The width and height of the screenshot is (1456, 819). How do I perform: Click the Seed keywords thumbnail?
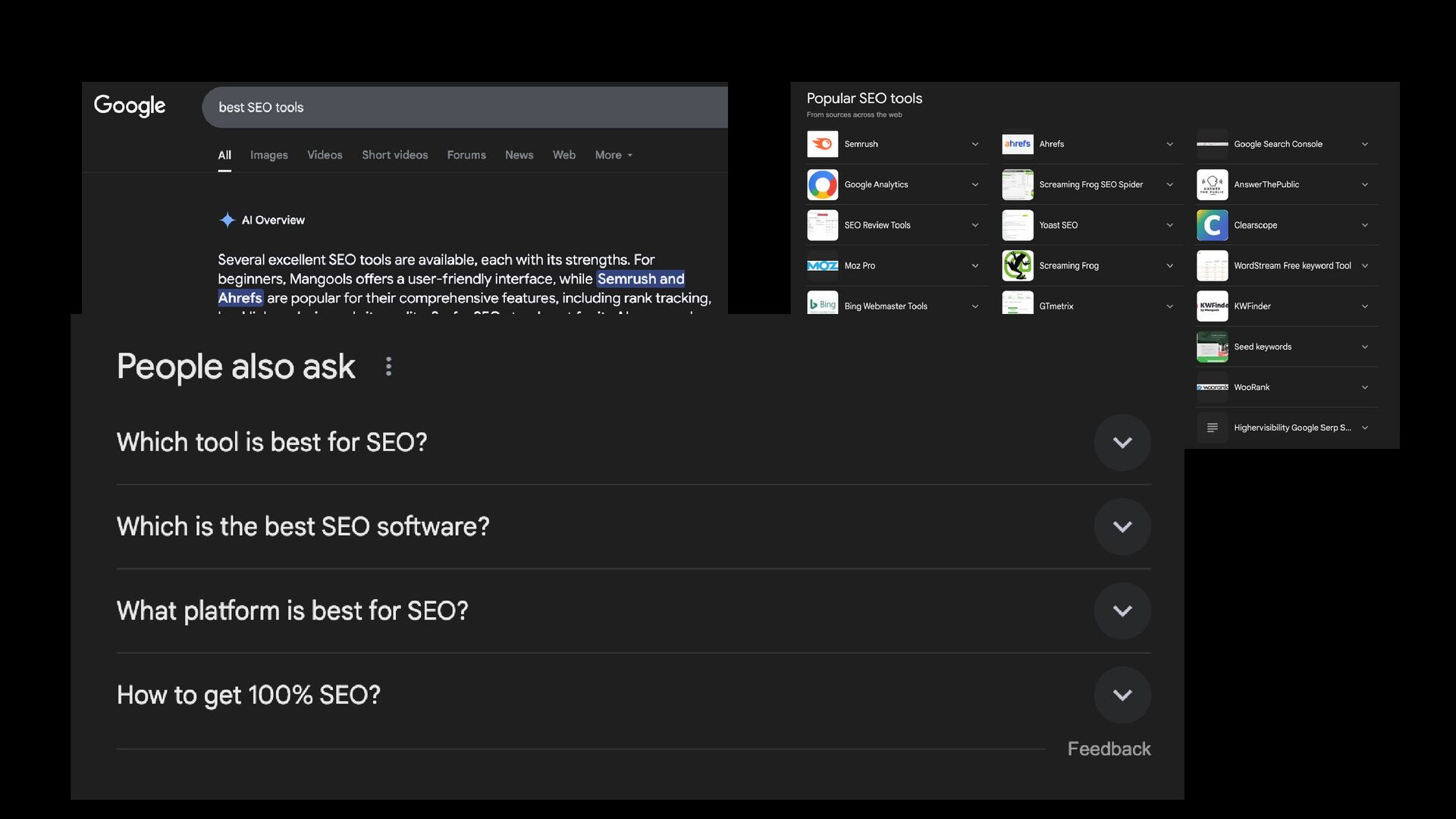1212,347
